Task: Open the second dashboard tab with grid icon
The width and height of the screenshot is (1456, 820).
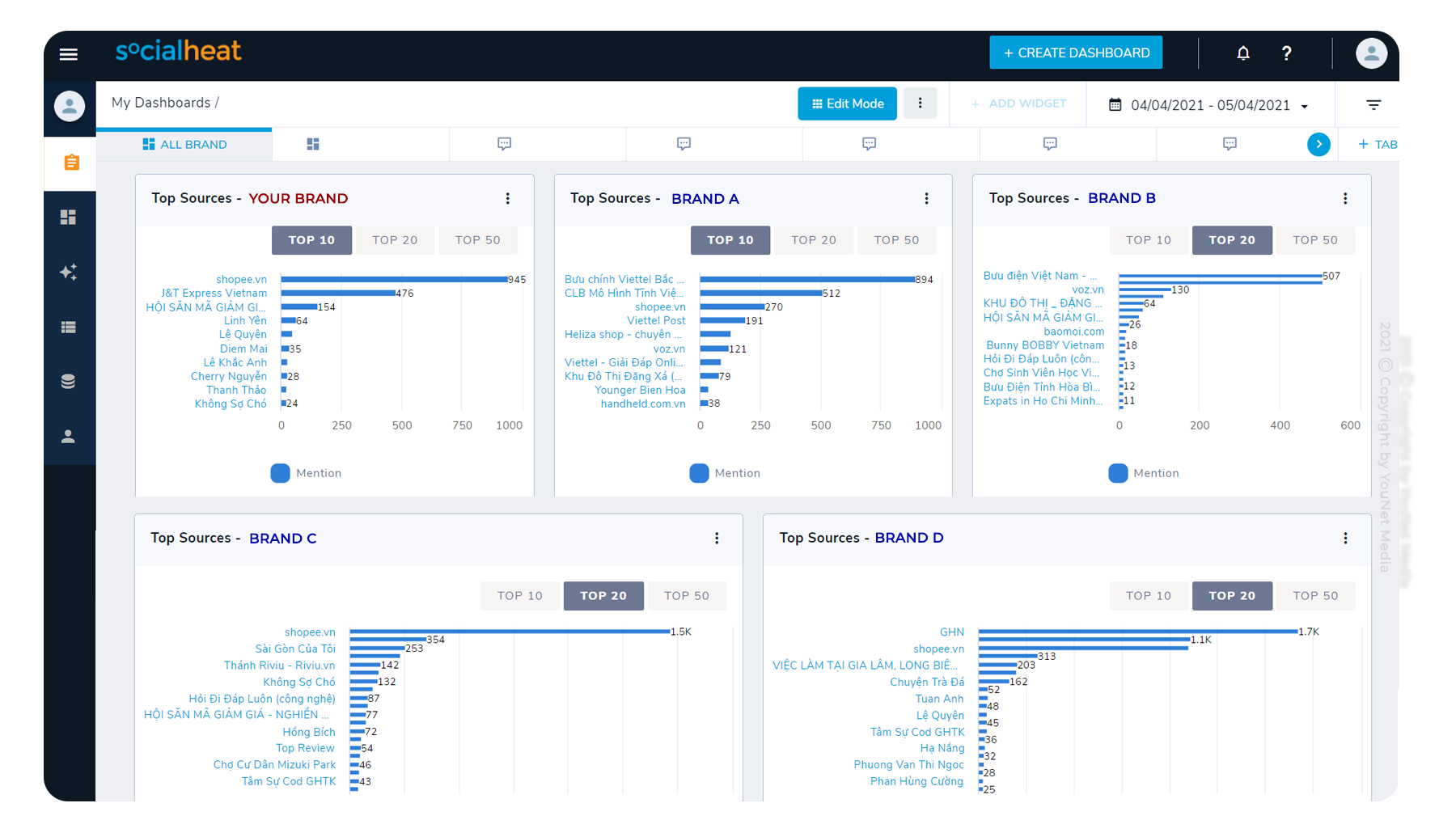Action: [313, 144]
